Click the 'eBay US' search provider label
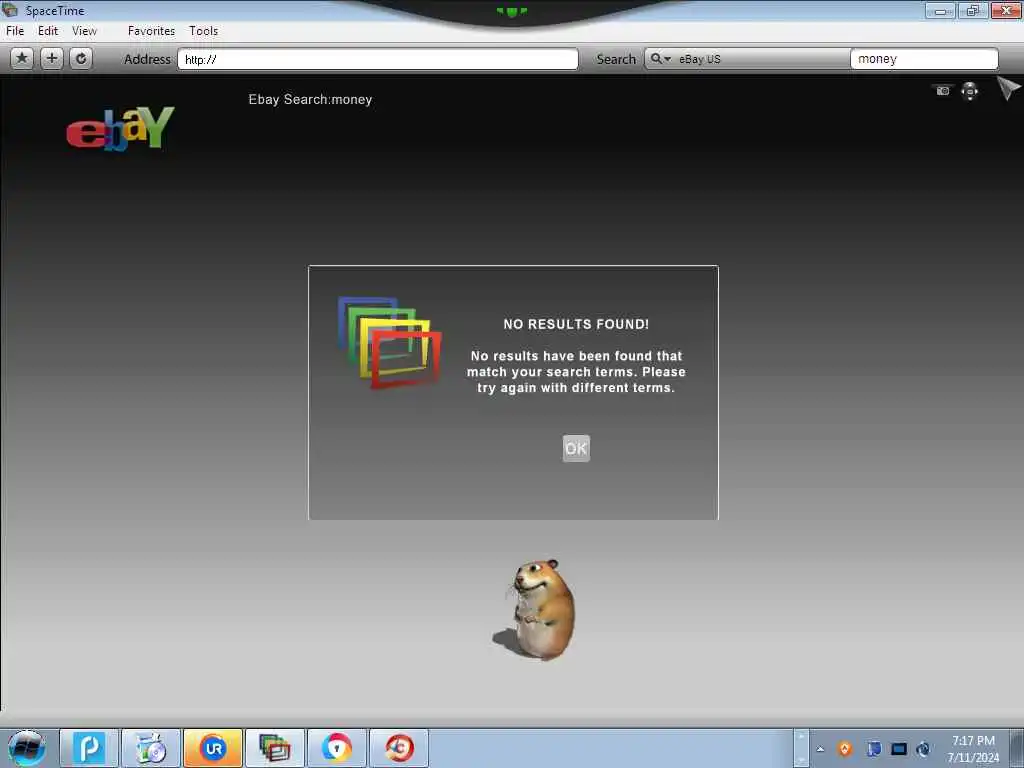The width and height of the screenshot is (1024, 768). tap(699, 59)
